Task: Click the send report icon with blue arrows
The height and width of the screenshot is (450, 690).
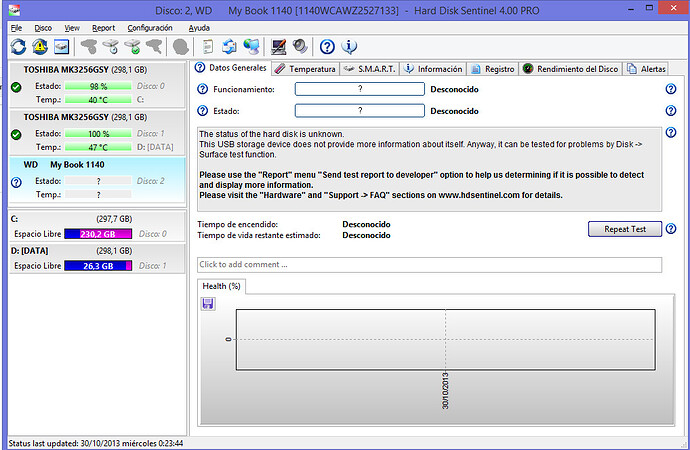Action: [x=229, y=47]
